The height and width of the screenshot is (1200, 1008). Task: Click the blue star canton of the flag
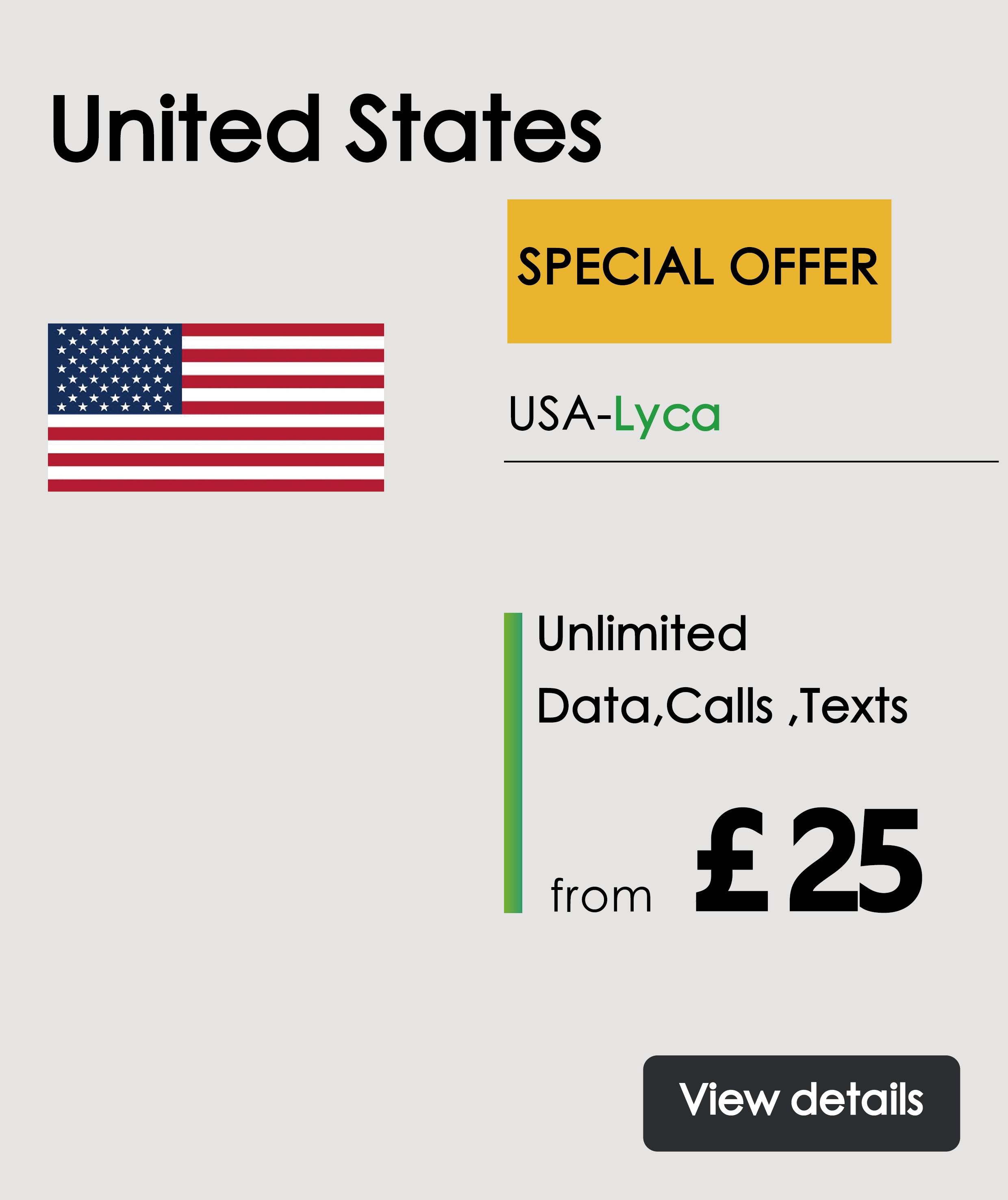tap(114, 369)
